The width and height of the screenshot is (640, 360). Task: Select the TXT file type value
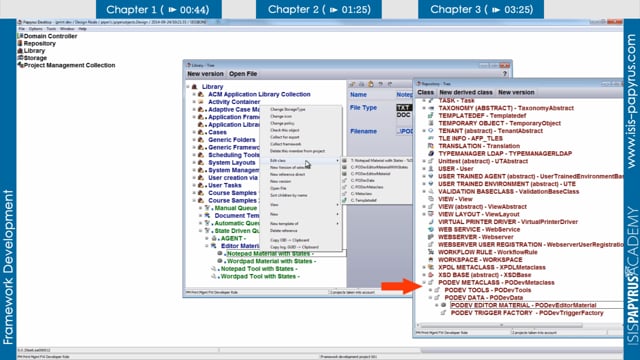point(404,108)
